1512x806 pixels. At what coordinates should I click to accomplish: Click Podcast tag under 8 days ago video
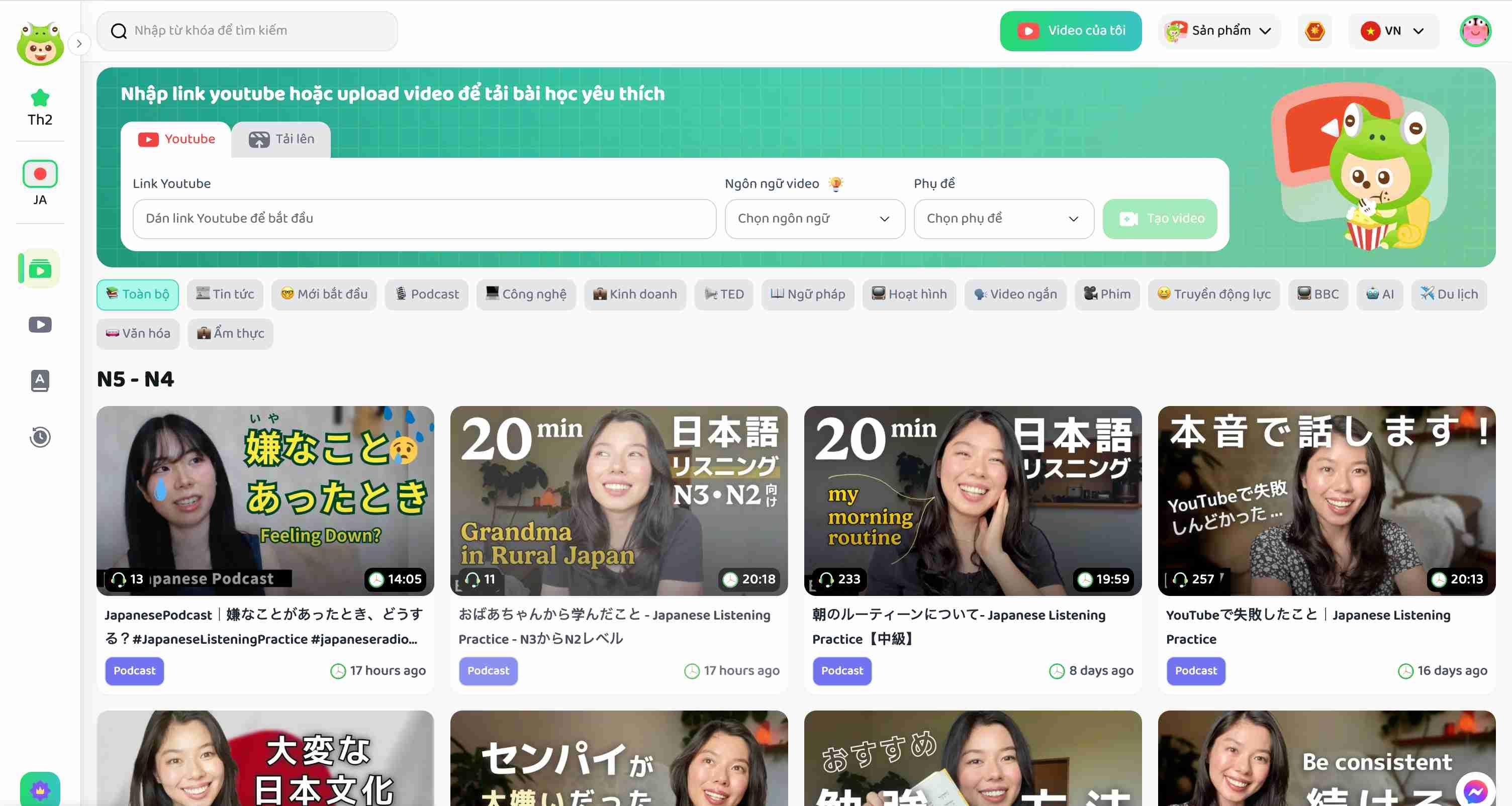point(842,671)
